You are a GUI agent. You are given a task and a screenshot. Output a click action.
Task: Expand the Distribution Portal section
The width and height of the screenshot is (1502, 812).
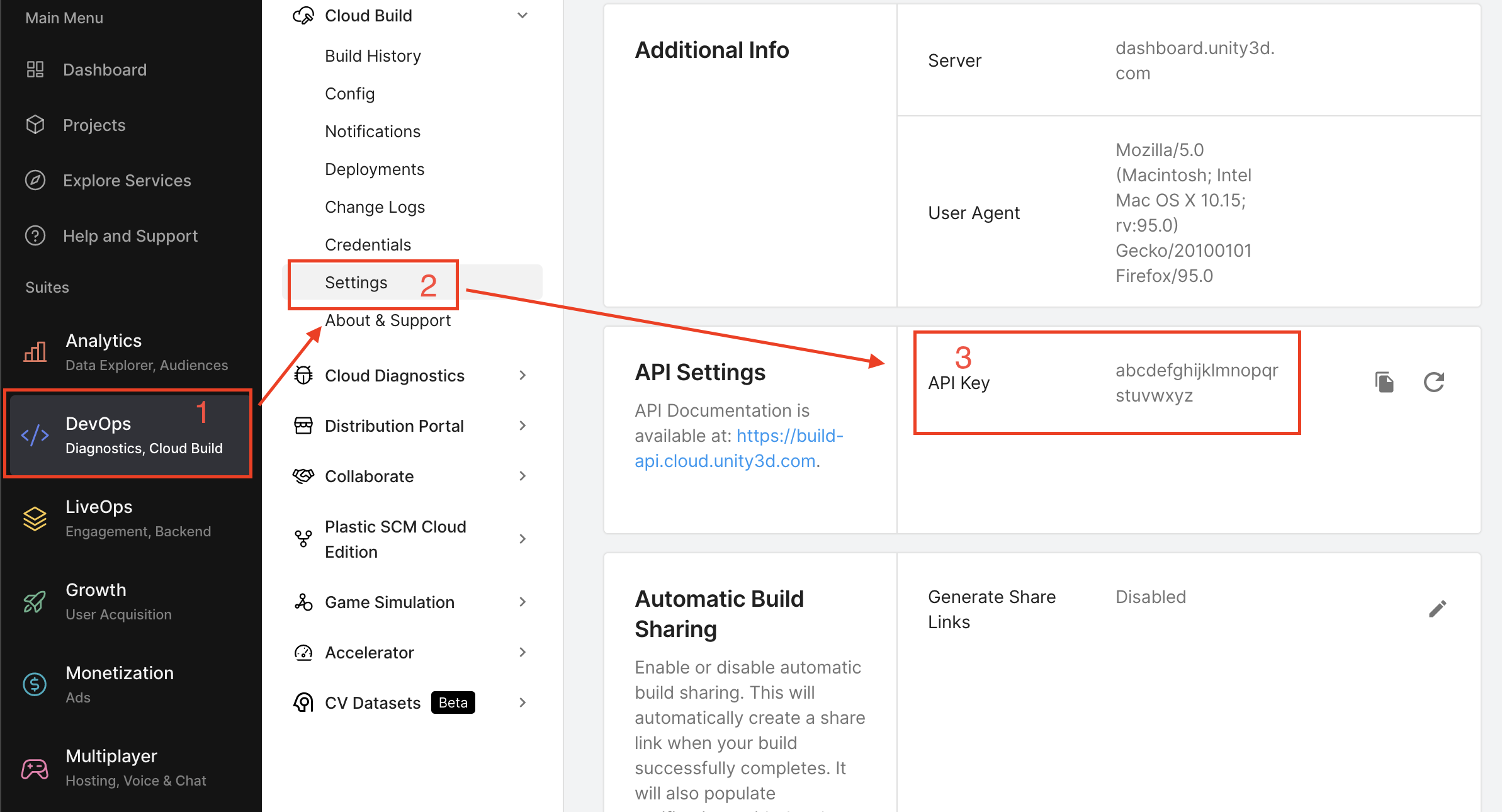(522, 426)
